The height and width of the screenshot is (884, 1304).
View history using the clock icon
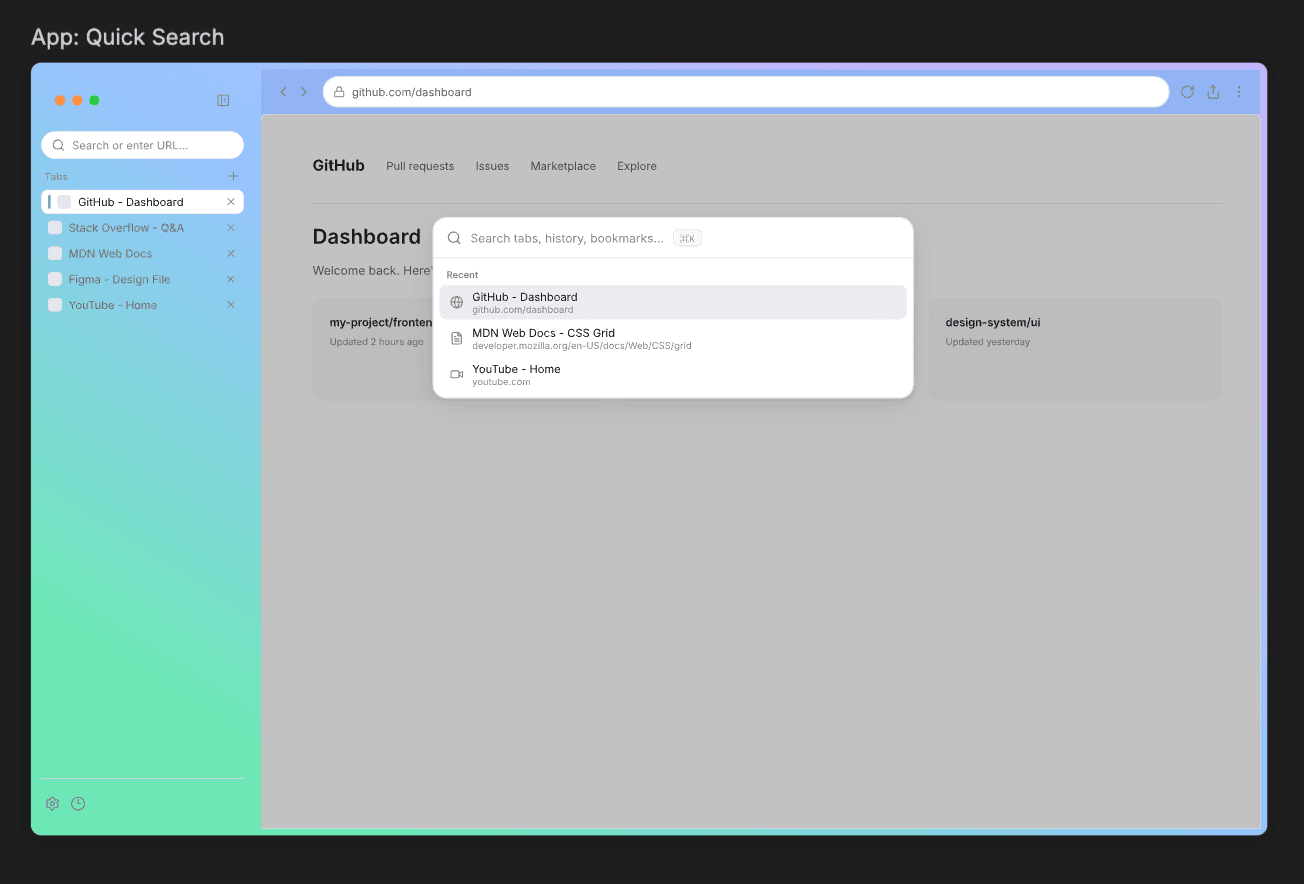tap(78, 803)
